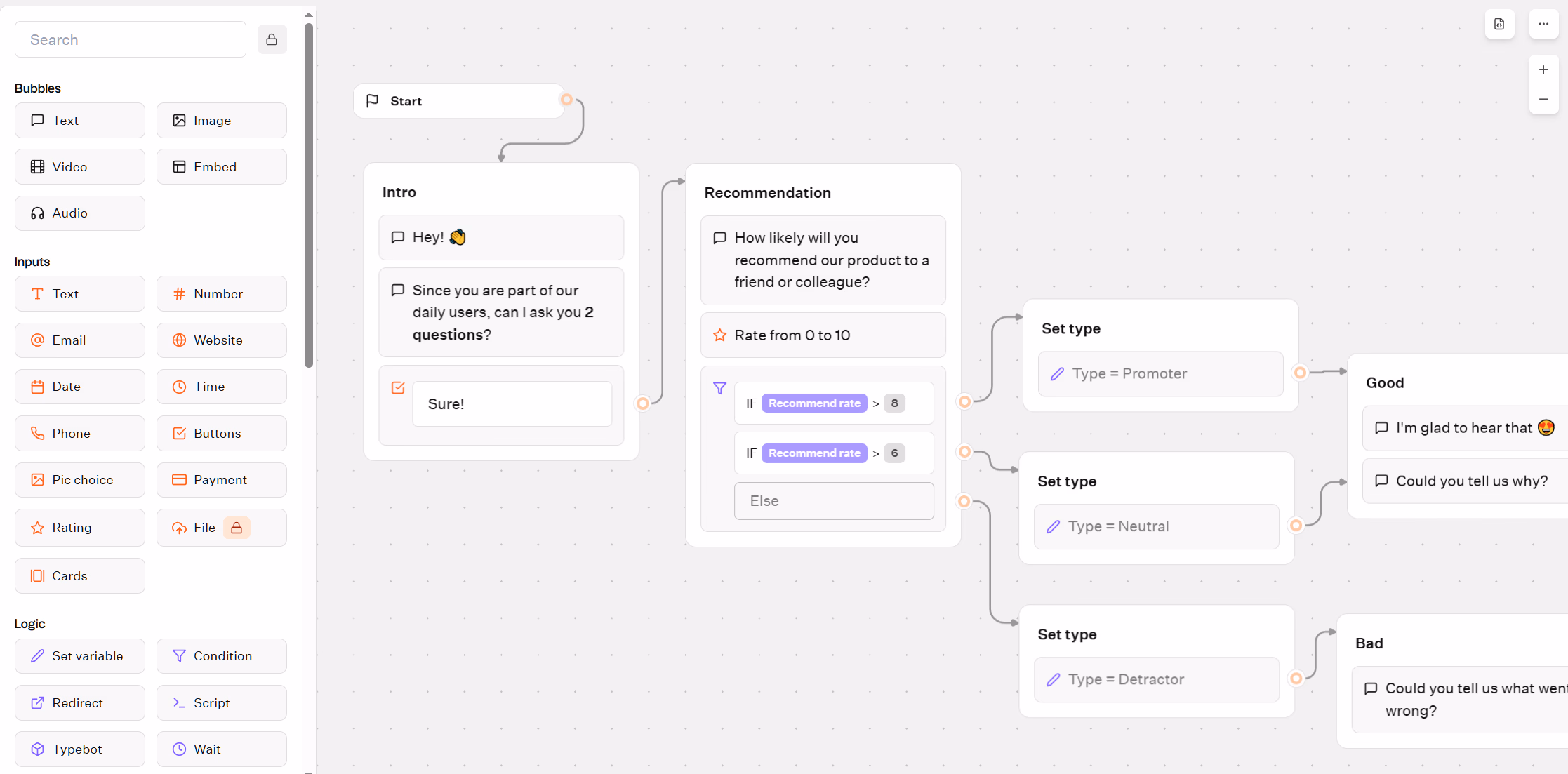The height and width of the screenshot is (774, 1568).
Task: Zoom out the canvas with minus button
Action: pyautogui.click(x=1543, y=100)
